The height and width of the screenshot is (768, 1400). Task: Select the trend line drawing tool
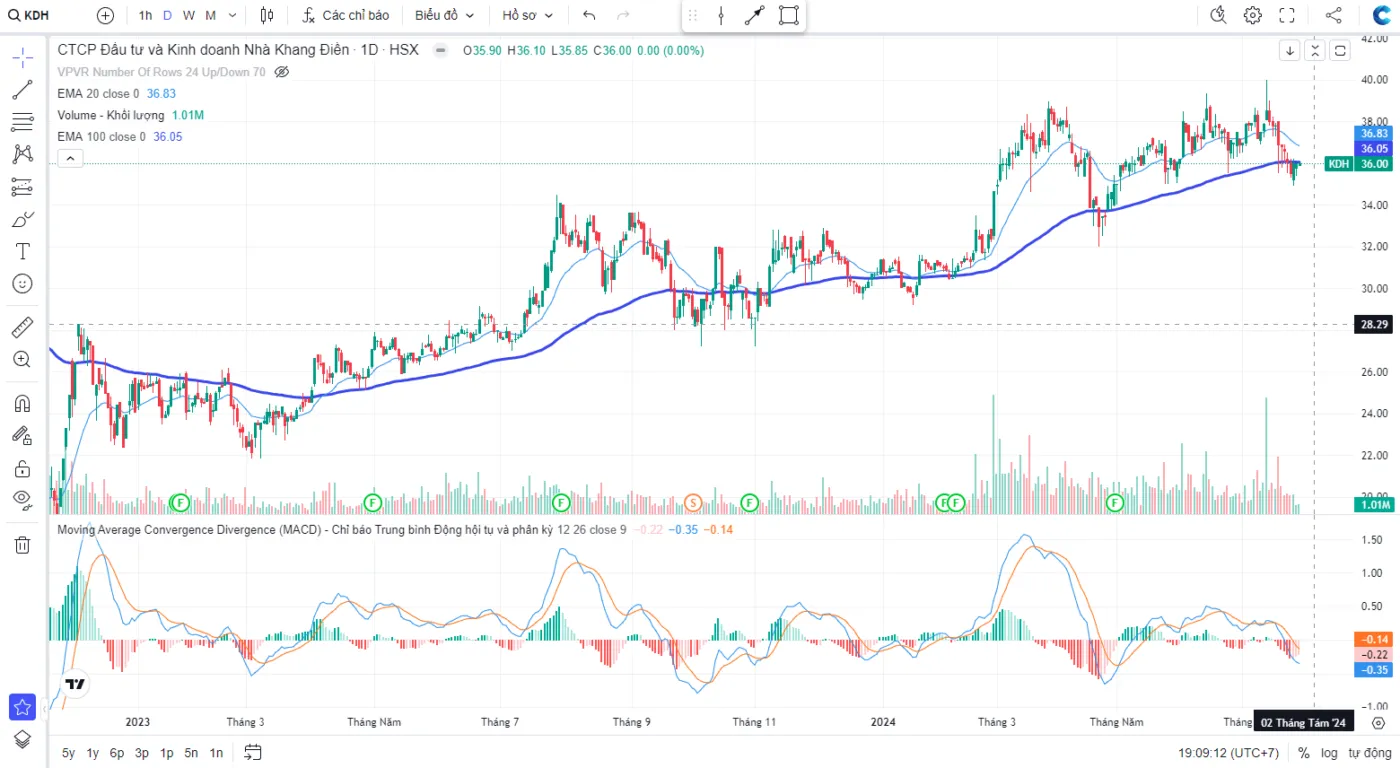click(x=22, y=90)
